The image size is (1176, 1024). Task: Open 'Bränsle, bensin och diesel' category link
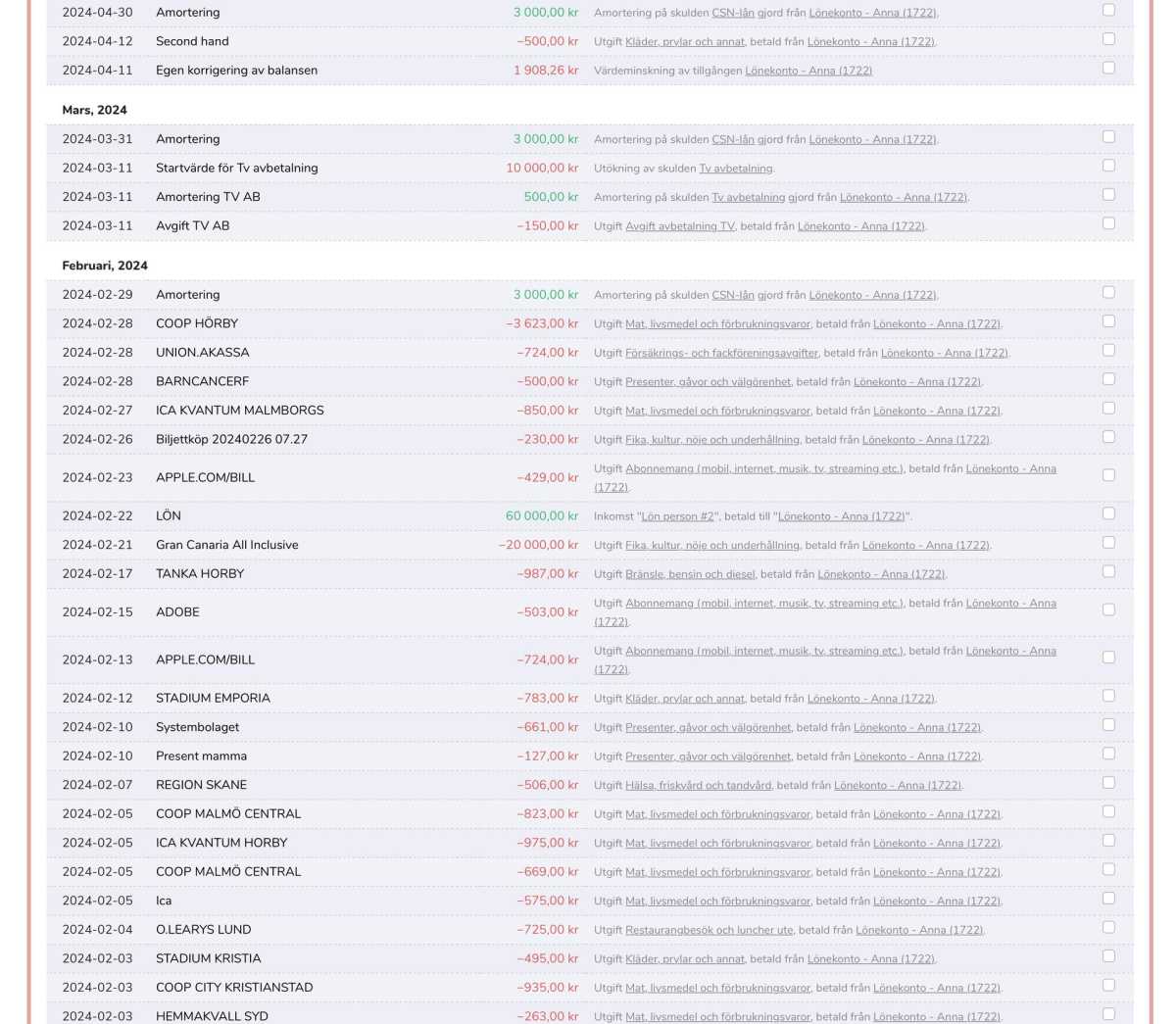[690, 574]
